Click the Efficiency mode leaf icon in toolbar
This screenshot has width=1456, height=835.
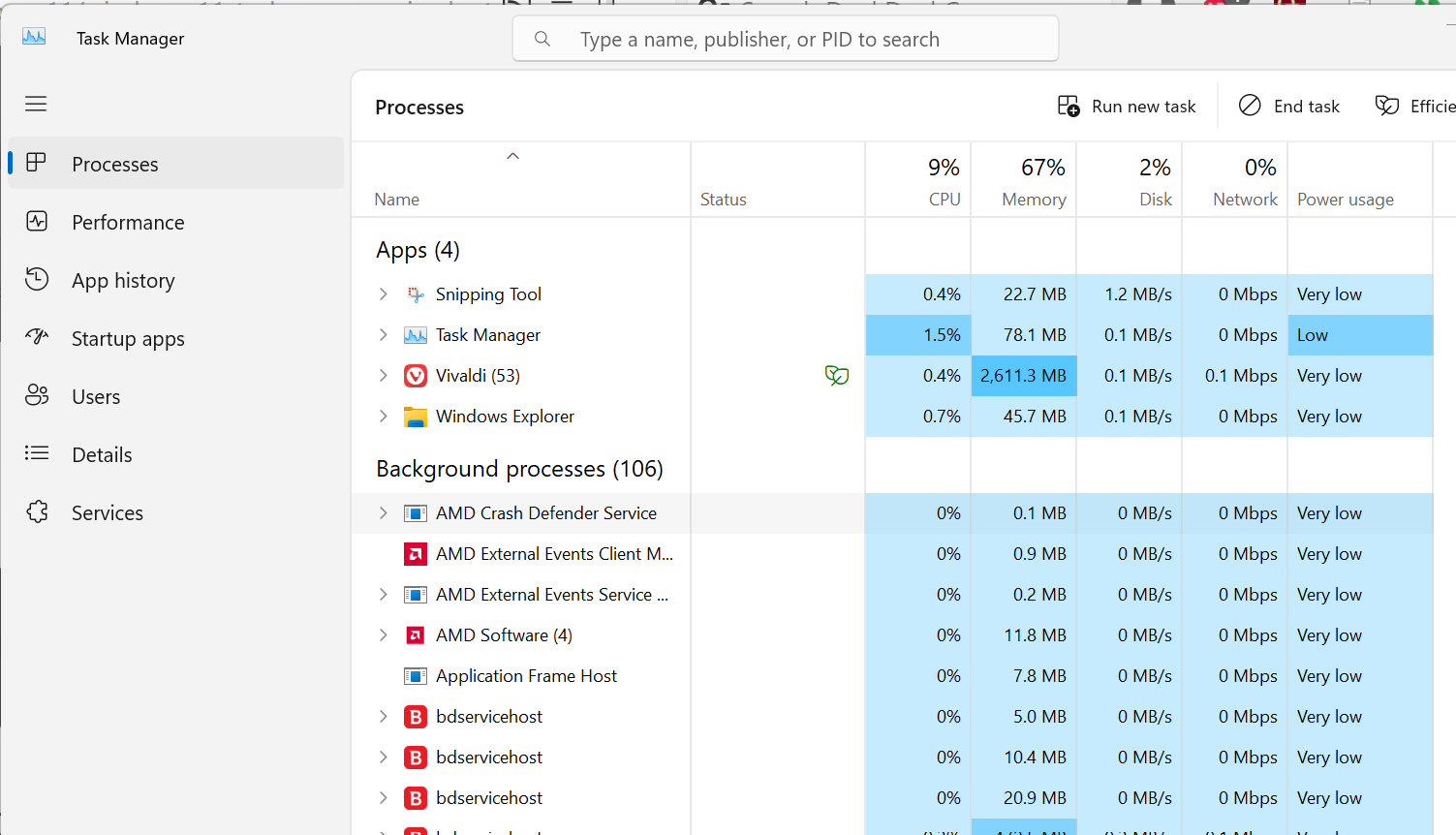click(x=1387, y=106)
